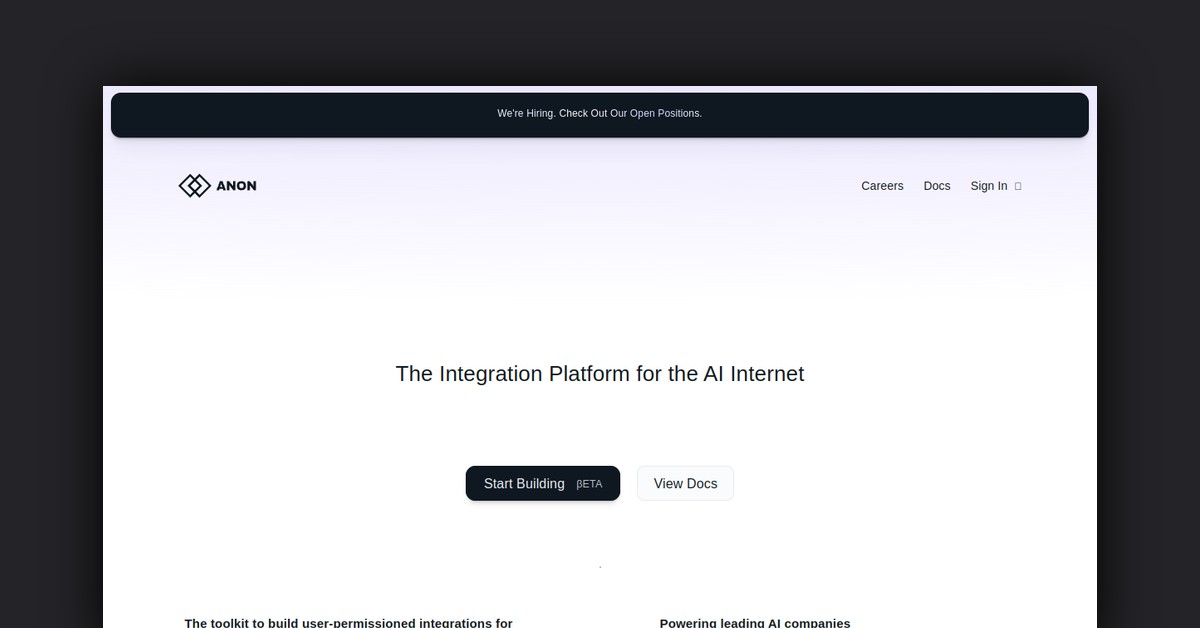1200x628 pixels.
Task: Click the main Integration Platform headline
Action: [599, 374]
